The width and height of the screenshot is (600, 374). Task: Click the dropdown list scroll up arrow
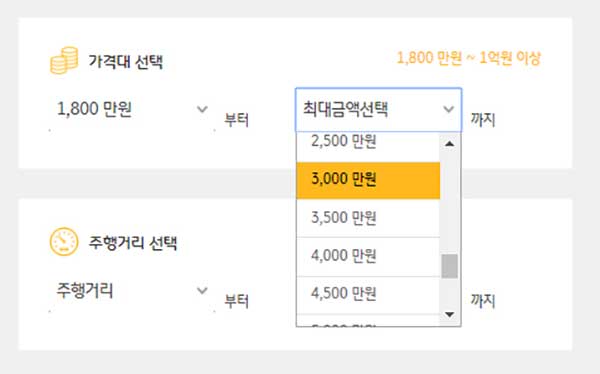point(450,144)
